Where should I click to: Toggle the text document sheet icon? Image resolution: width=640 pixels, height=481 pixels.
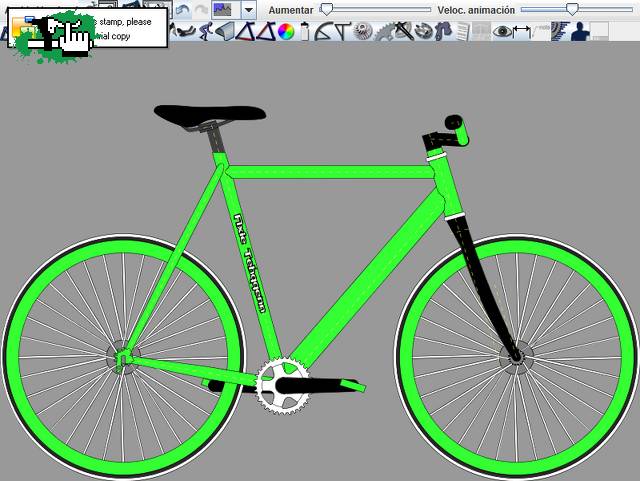point(463,32)
